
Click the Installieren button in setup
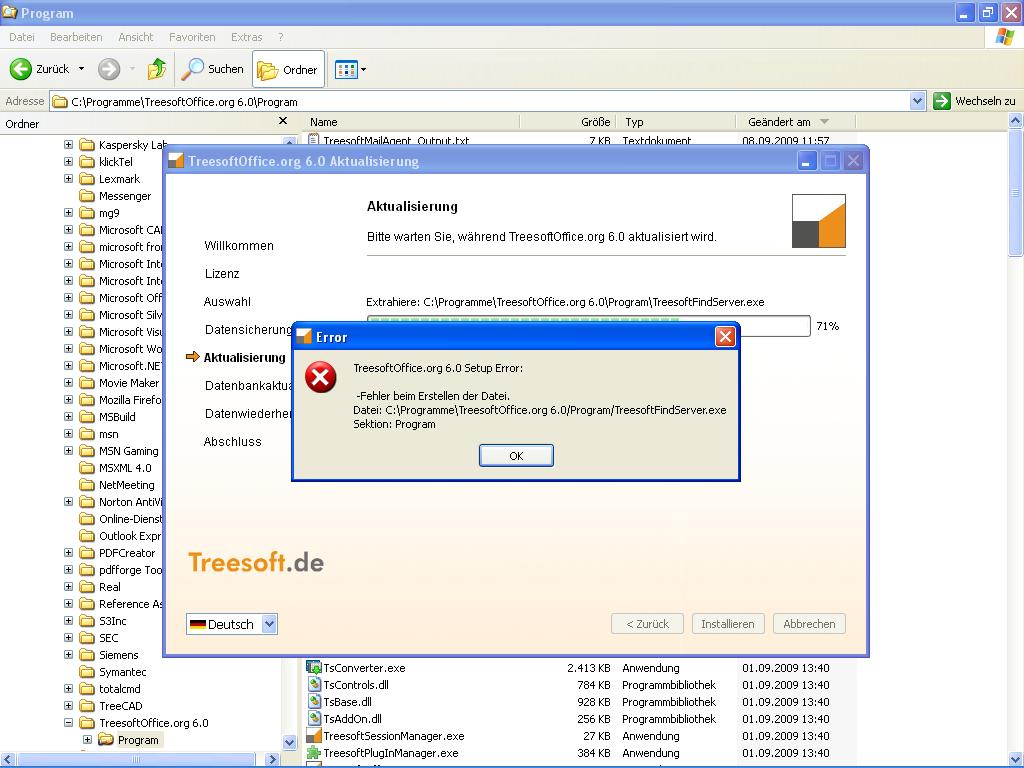coord(728,624)
